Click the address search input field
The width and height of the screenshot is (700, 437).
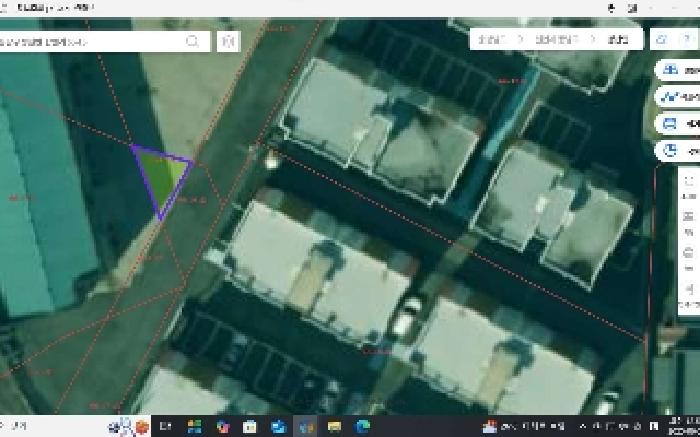pyautogui.click(x=90, y=41)
